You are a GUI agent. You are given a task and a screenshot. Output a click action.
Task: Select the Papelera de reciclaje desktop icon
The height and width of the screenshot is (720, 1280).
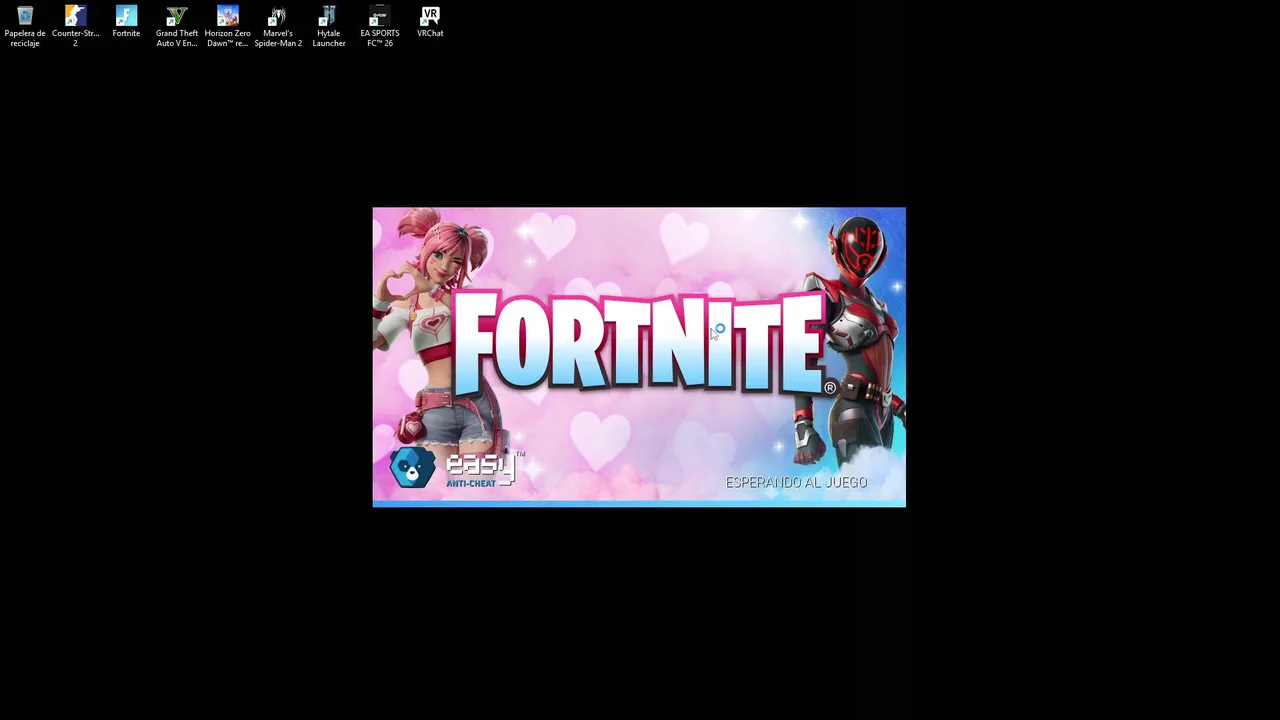25,26
